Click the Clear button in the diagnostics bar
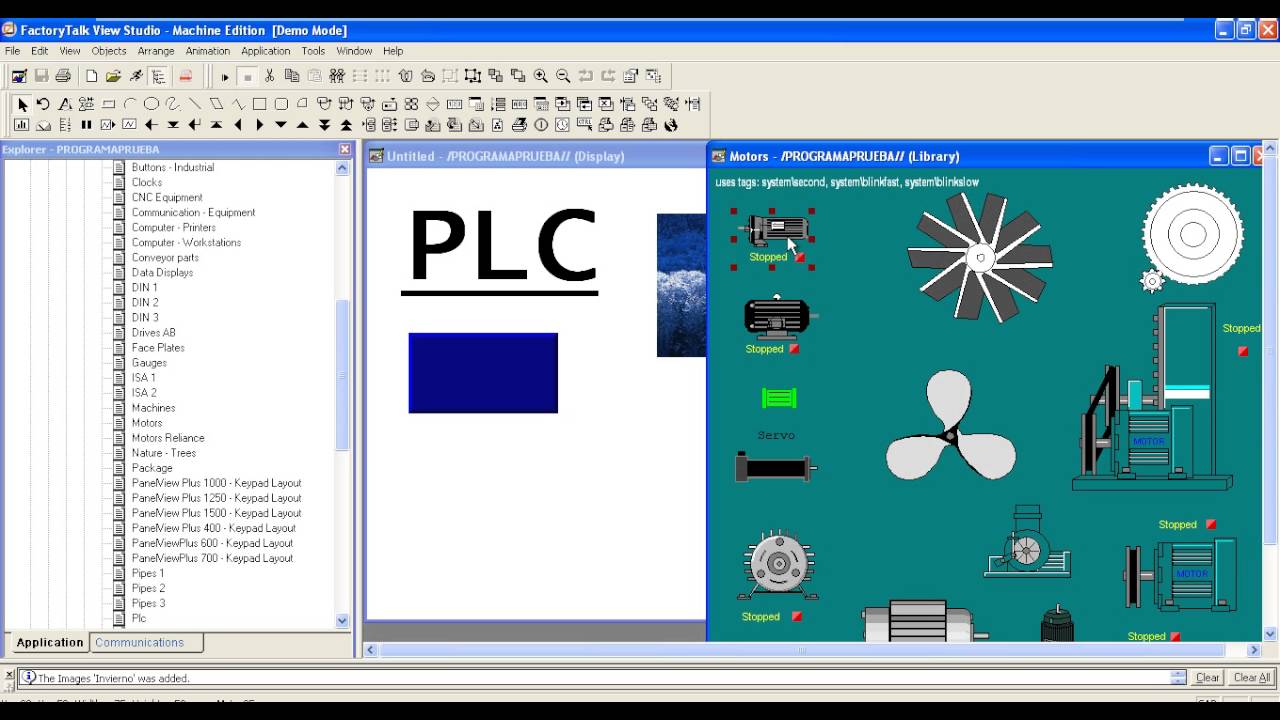The width and height of the screenshot is (1280, 720). pyautogui.click(x=1208, y=677)
